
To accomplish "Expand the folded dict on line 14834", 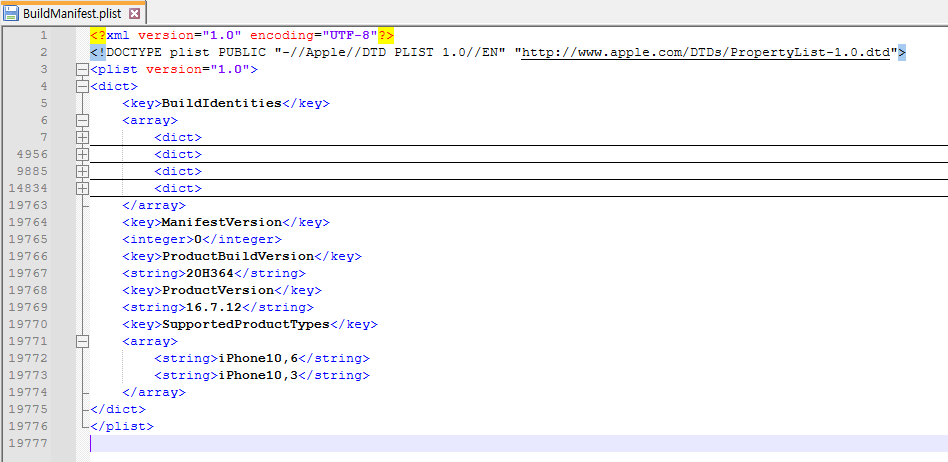I will (x=82, y=188).
